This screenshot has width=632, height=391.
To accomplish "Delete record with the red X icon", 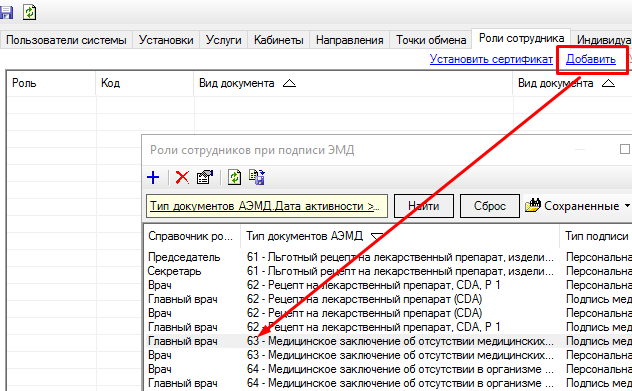I will (182, 177).
